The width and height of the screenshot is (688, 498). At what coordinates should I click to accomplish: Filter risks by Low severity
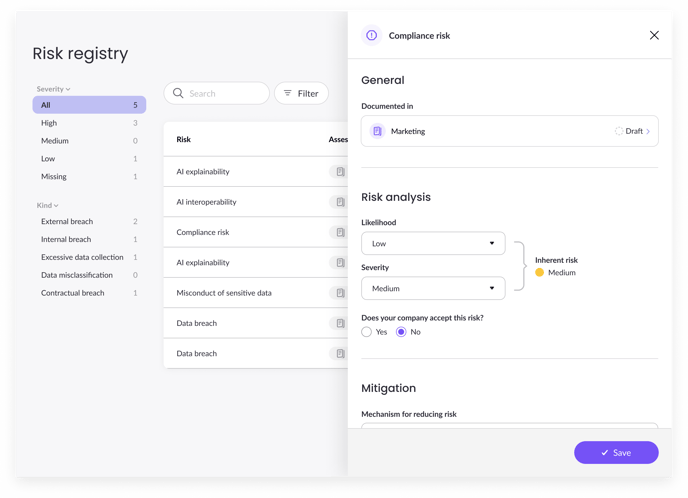click(89, 159)
